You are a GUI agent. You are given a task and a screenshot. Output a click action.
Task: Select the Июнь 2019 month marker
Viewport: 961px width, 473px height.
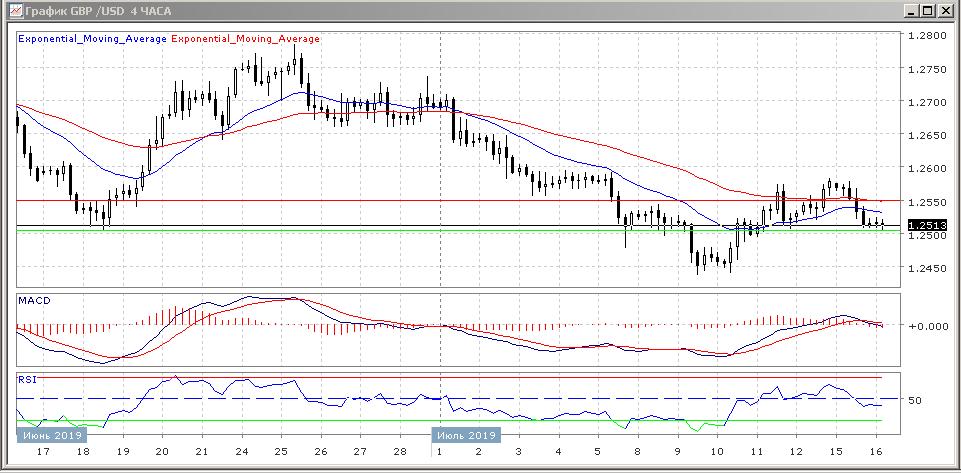[x=51, y=436]
